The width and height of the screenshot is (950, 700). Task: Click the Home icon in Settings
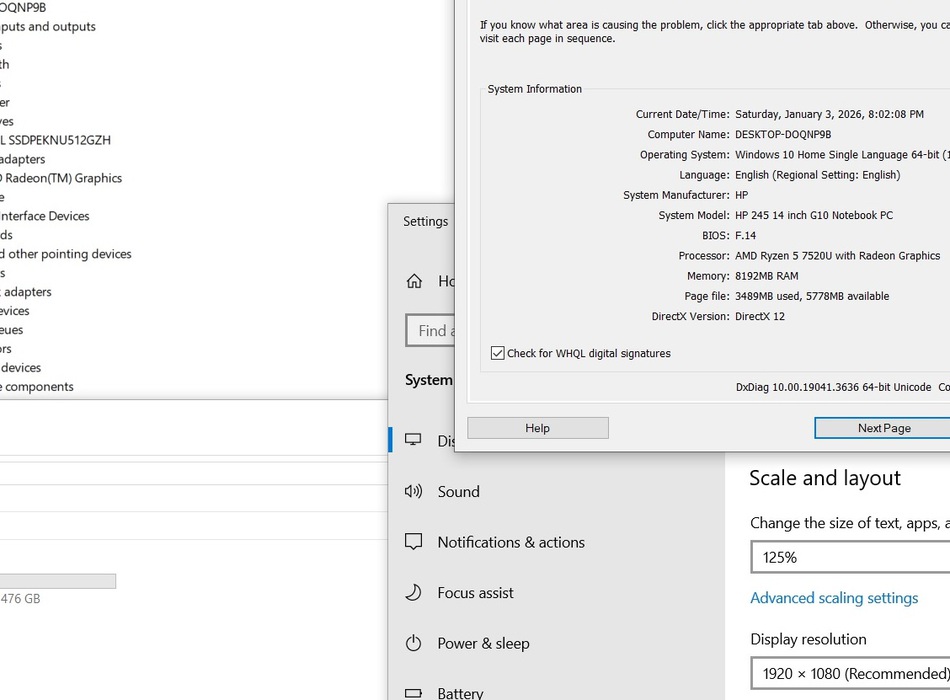[414, 282]
